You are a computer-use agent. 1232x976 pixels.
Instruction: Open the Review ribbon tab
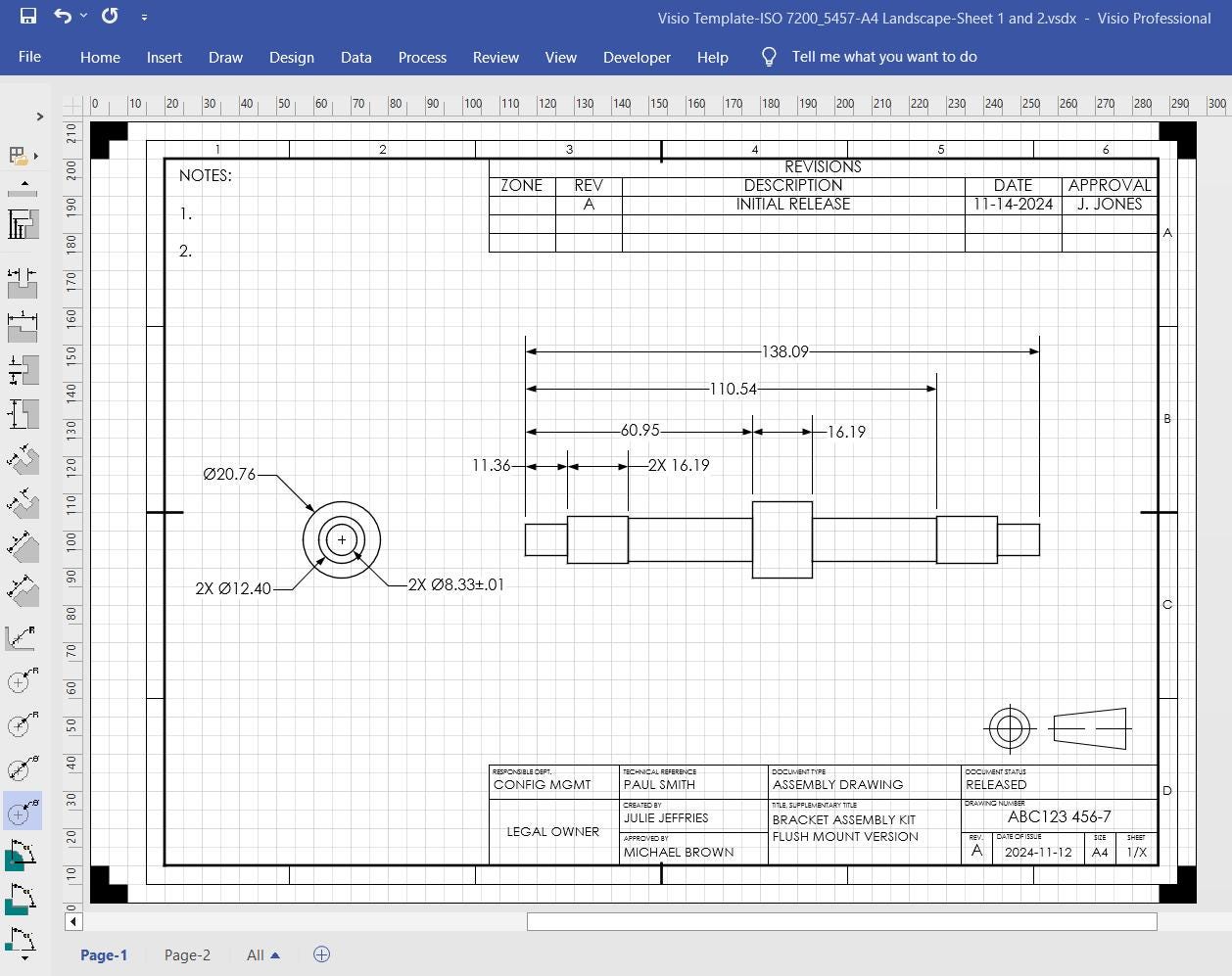click(496, 57)
